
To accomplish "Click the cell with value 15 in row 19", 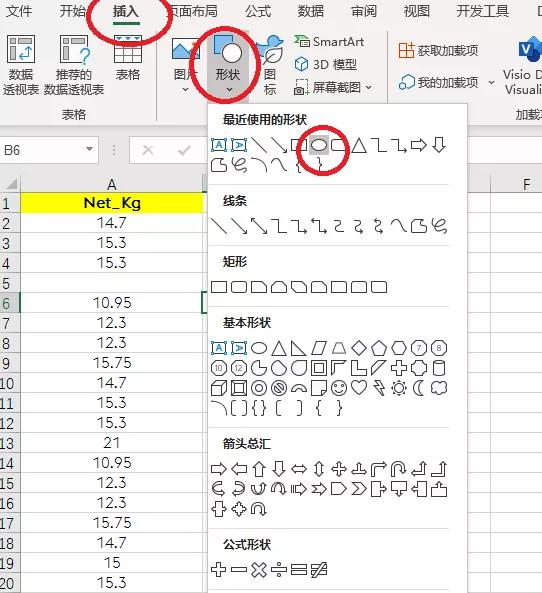I will [112, 563].
